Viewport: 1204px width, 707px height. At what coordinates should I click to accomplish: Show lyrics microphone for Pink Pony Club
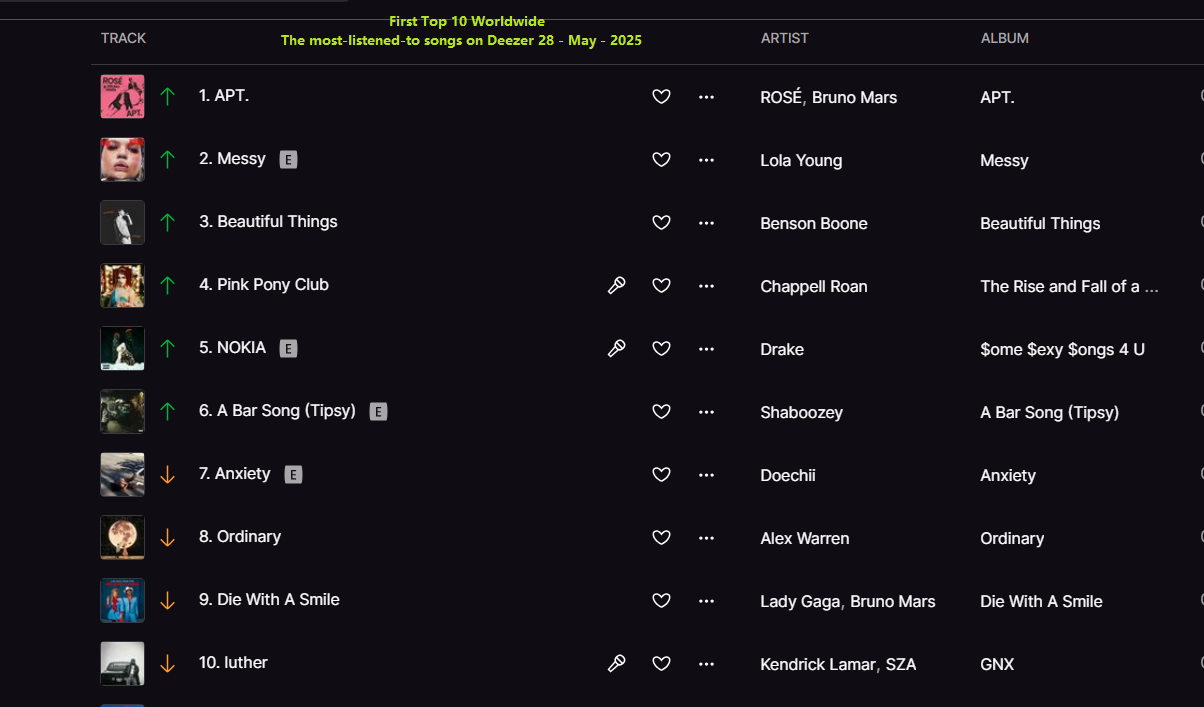point(617,286)
